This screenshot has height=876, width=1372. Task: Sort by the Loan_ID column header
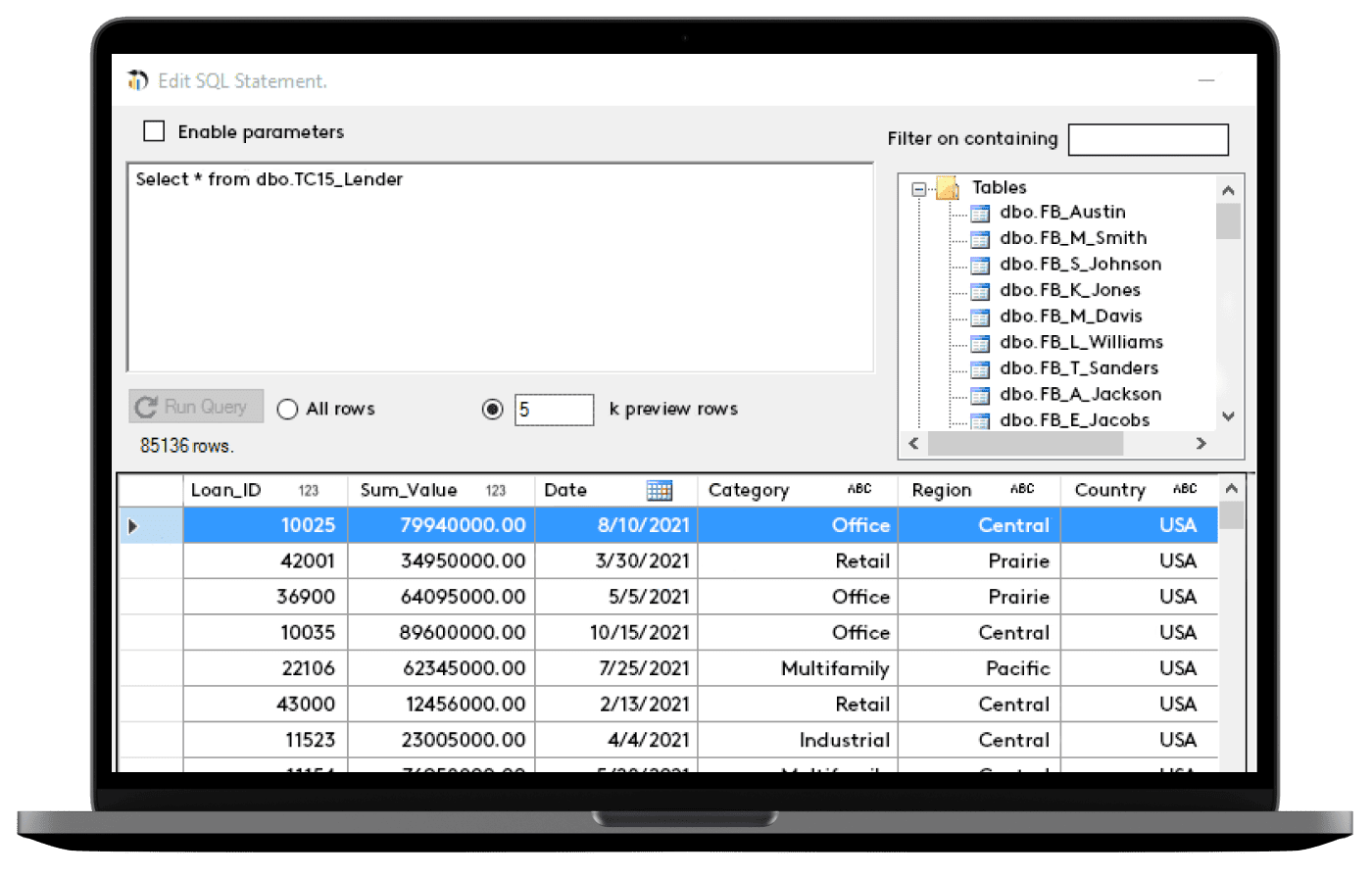[x=226, y=490]
